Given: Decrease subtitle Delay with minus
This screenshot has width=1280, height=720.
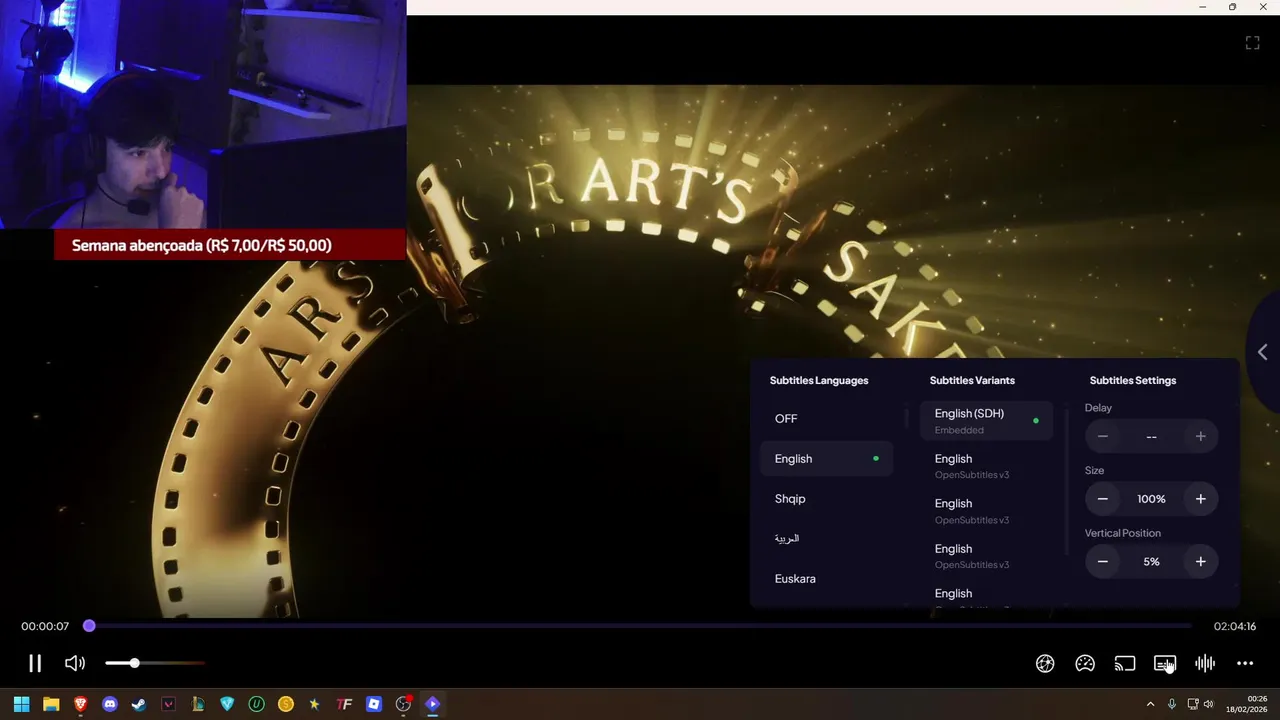Looking at the screenshot, I should (1103, 436).
